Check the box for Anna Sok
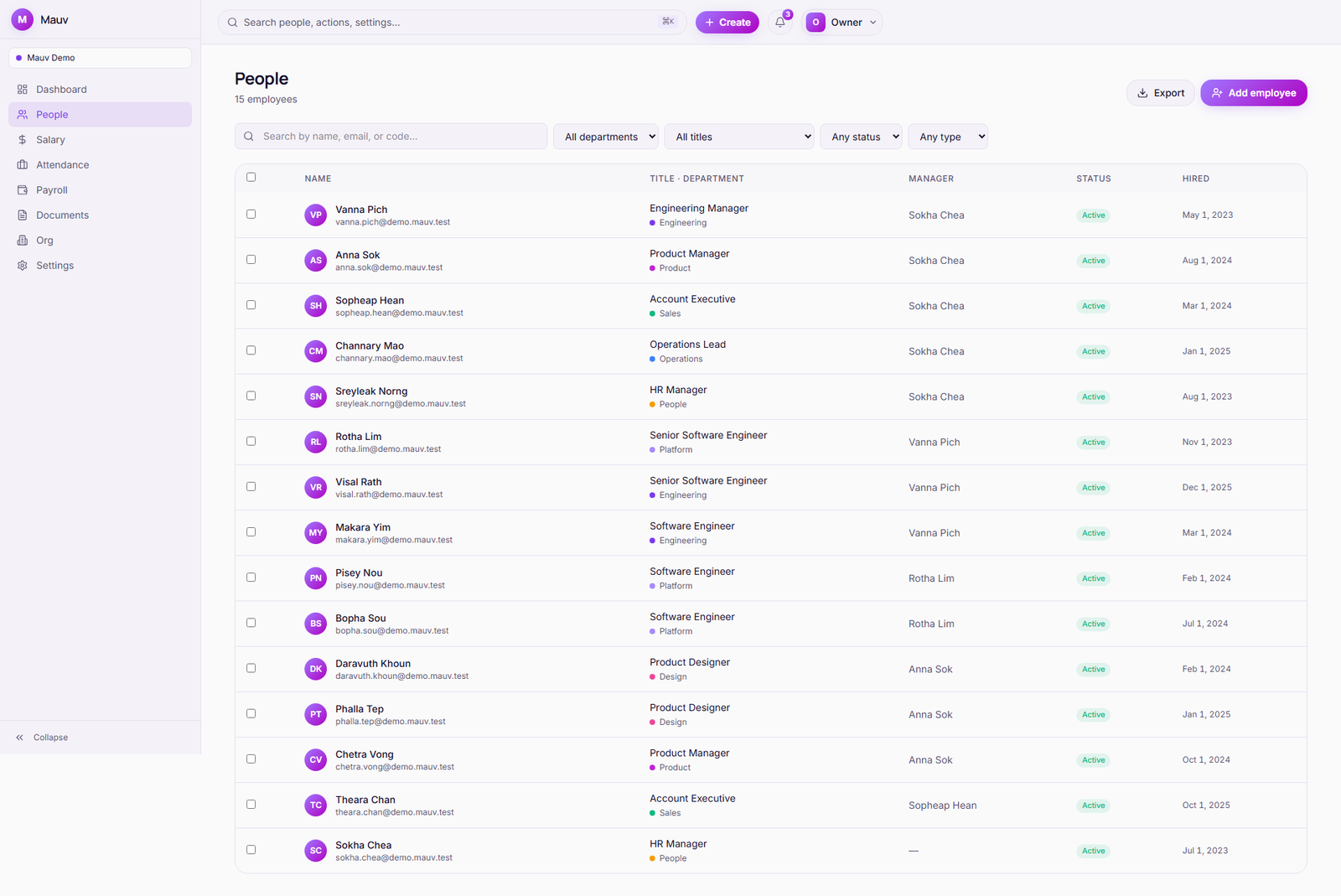This screenshot has width=1341, height=896. point(251,260)
